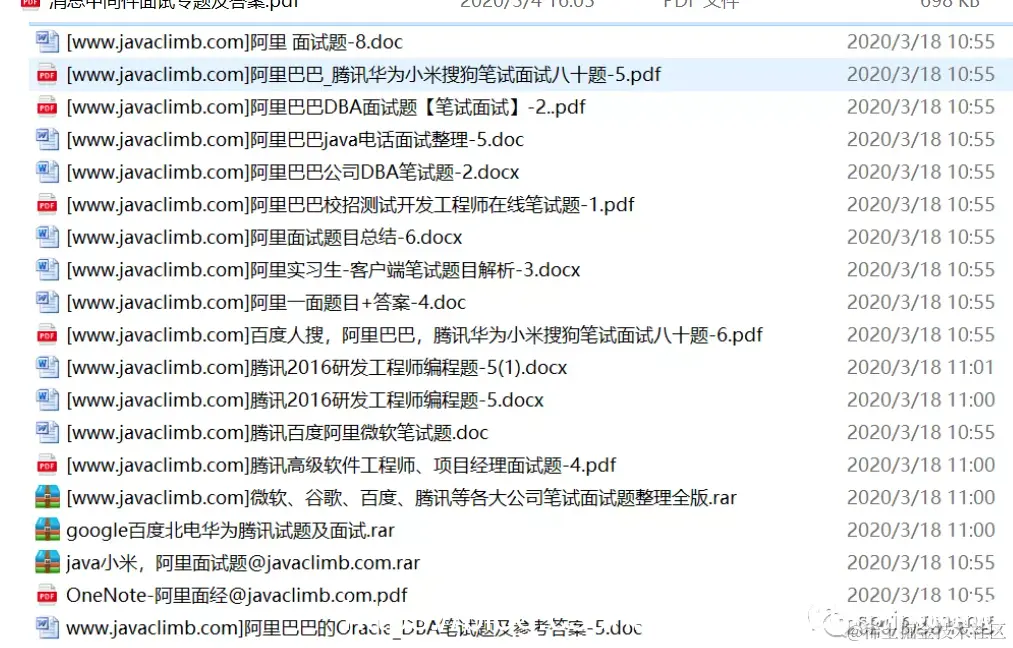Click the Word icon of 阿里 面试题-8.doc

(47, 42)
